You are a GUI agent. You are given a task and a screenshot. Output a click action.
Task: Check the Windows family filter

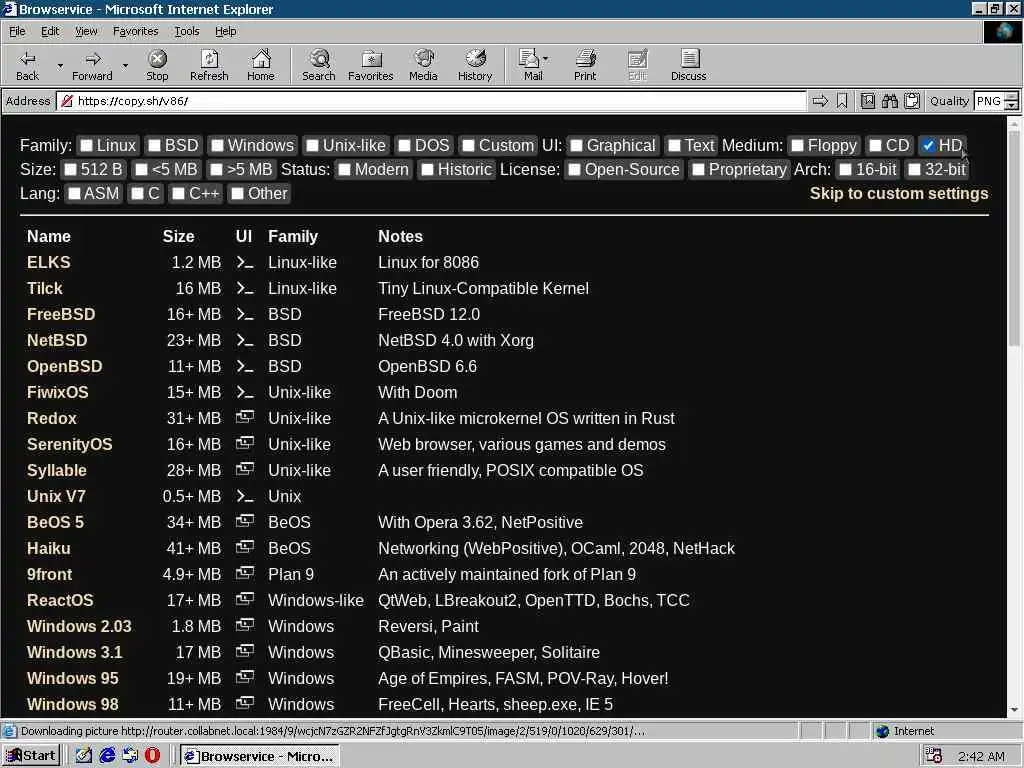(x=217, y=146)
